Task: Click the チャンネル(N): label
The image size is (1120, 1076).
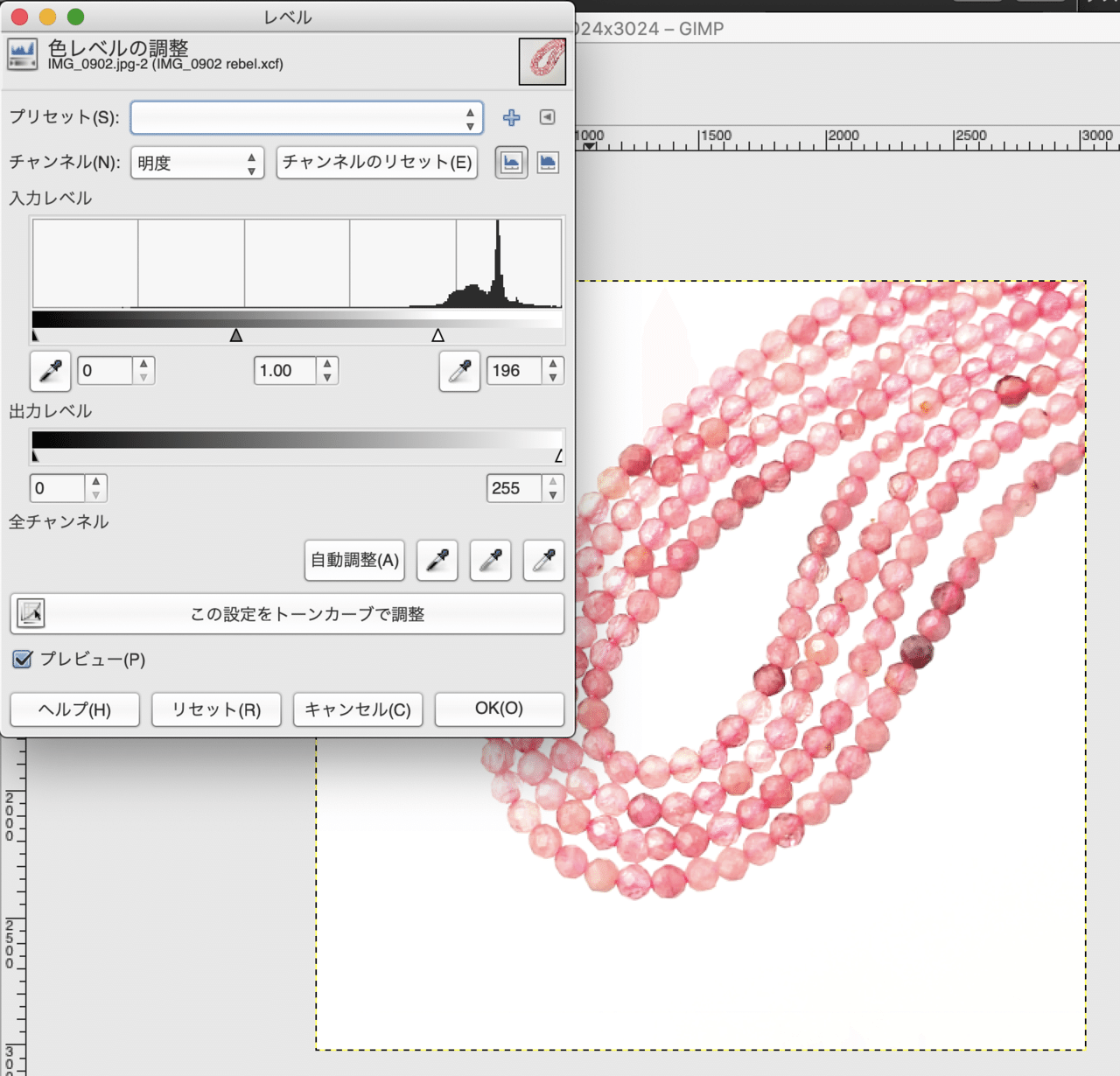Action: pyautogui.click(x=65, y=163)
